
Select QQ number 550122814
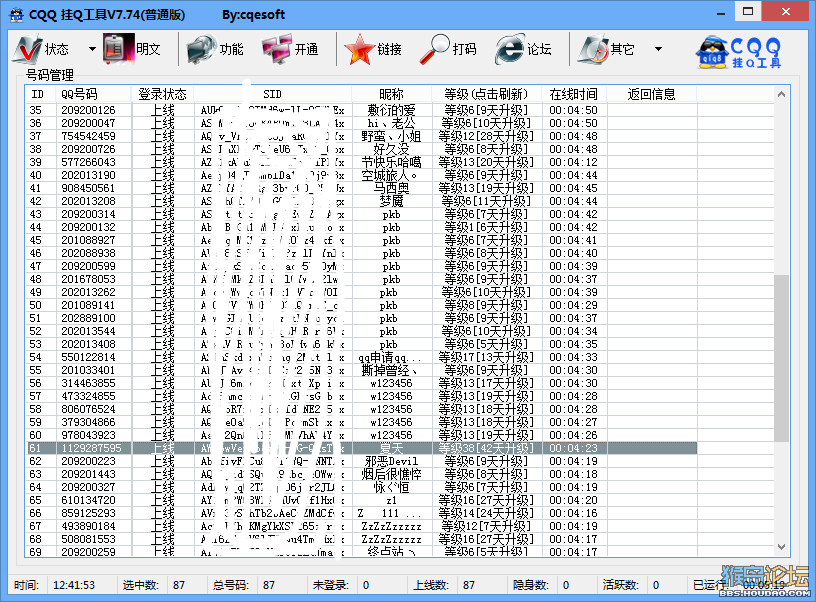pyautogui.click(x=88, y=357)
